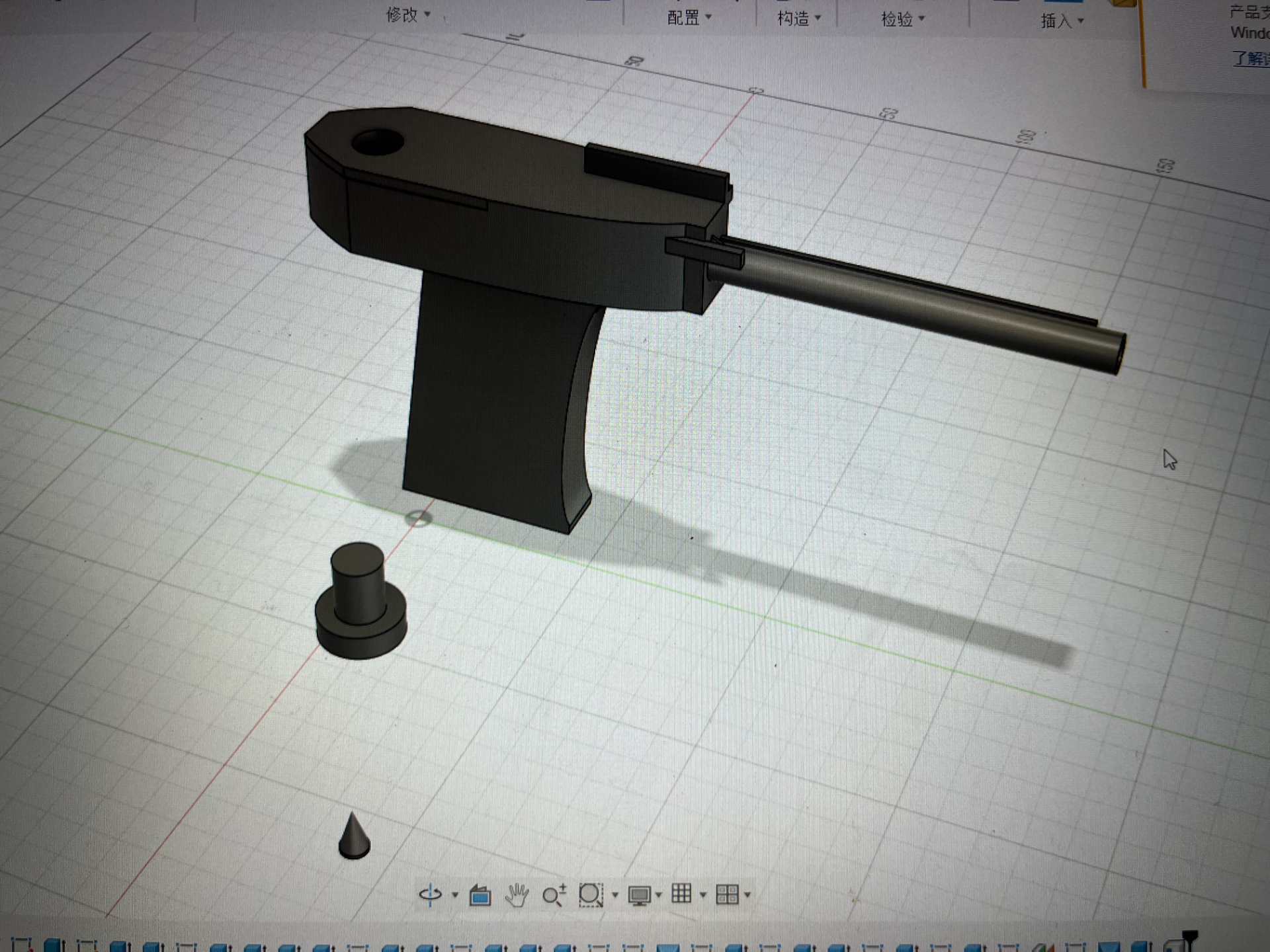Open the Orbit type dropdown arrow
This screenshot has width=1270, height=952.
tap(455, 895)
